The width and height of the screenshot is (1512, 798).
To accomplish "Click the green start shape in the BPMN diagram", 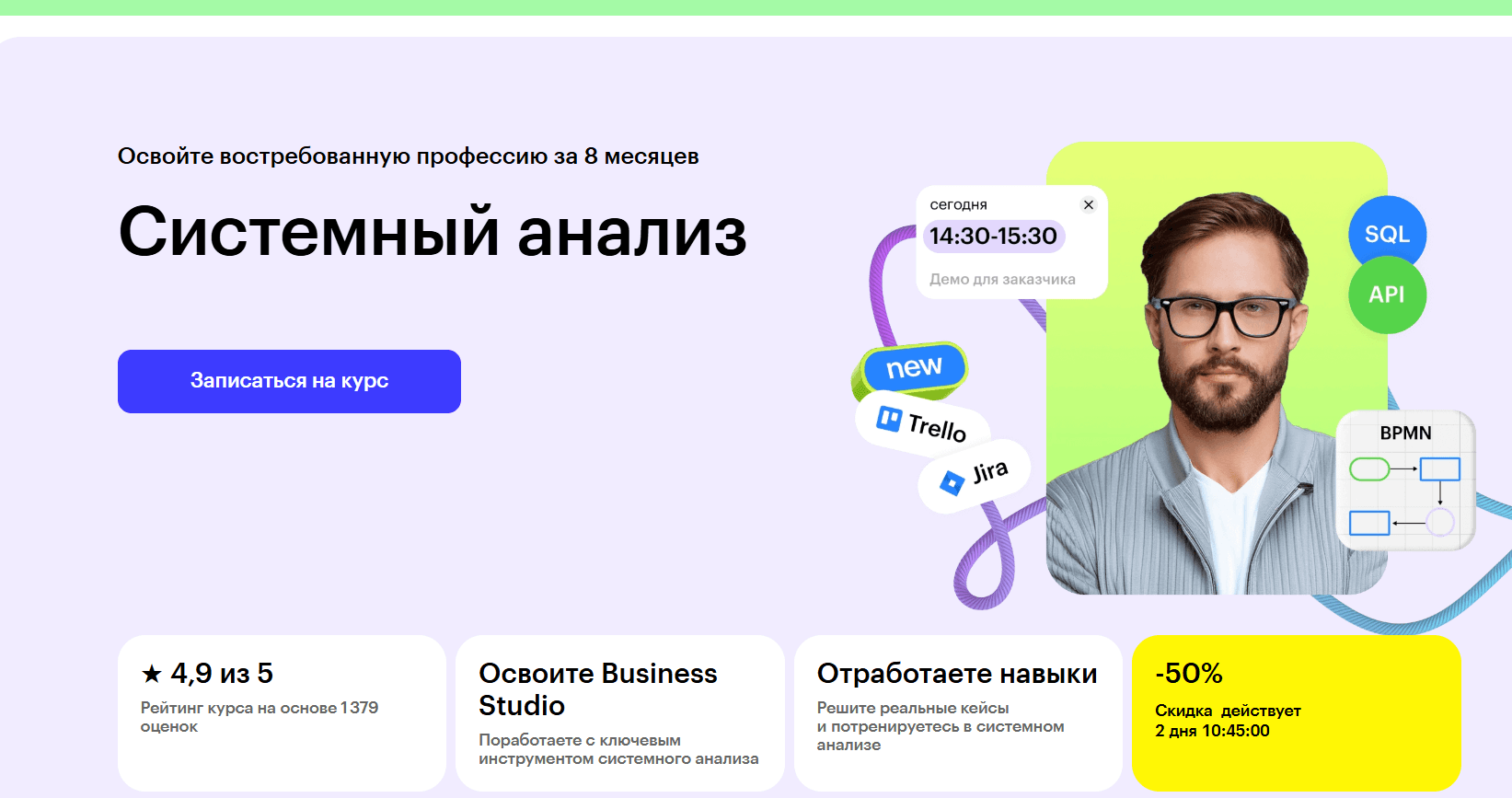I will pos(1368,469).
